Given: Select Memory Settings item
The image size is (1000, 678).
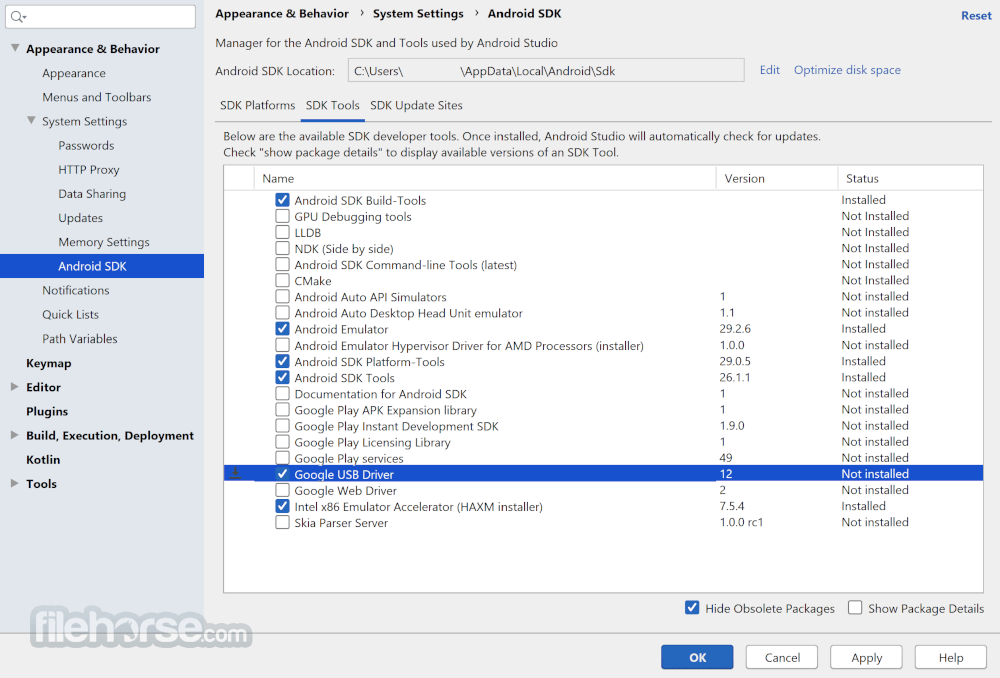Looking at the screenshot, I should 104,242.
